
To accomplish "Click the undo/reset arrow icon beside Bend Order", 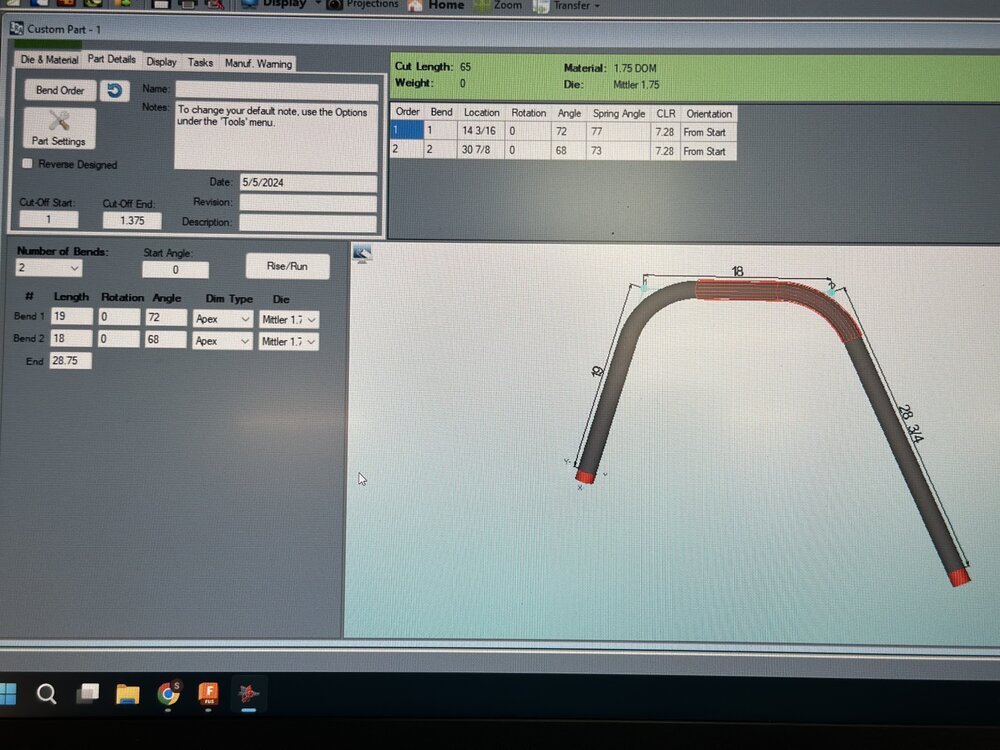I will [115, 91].
